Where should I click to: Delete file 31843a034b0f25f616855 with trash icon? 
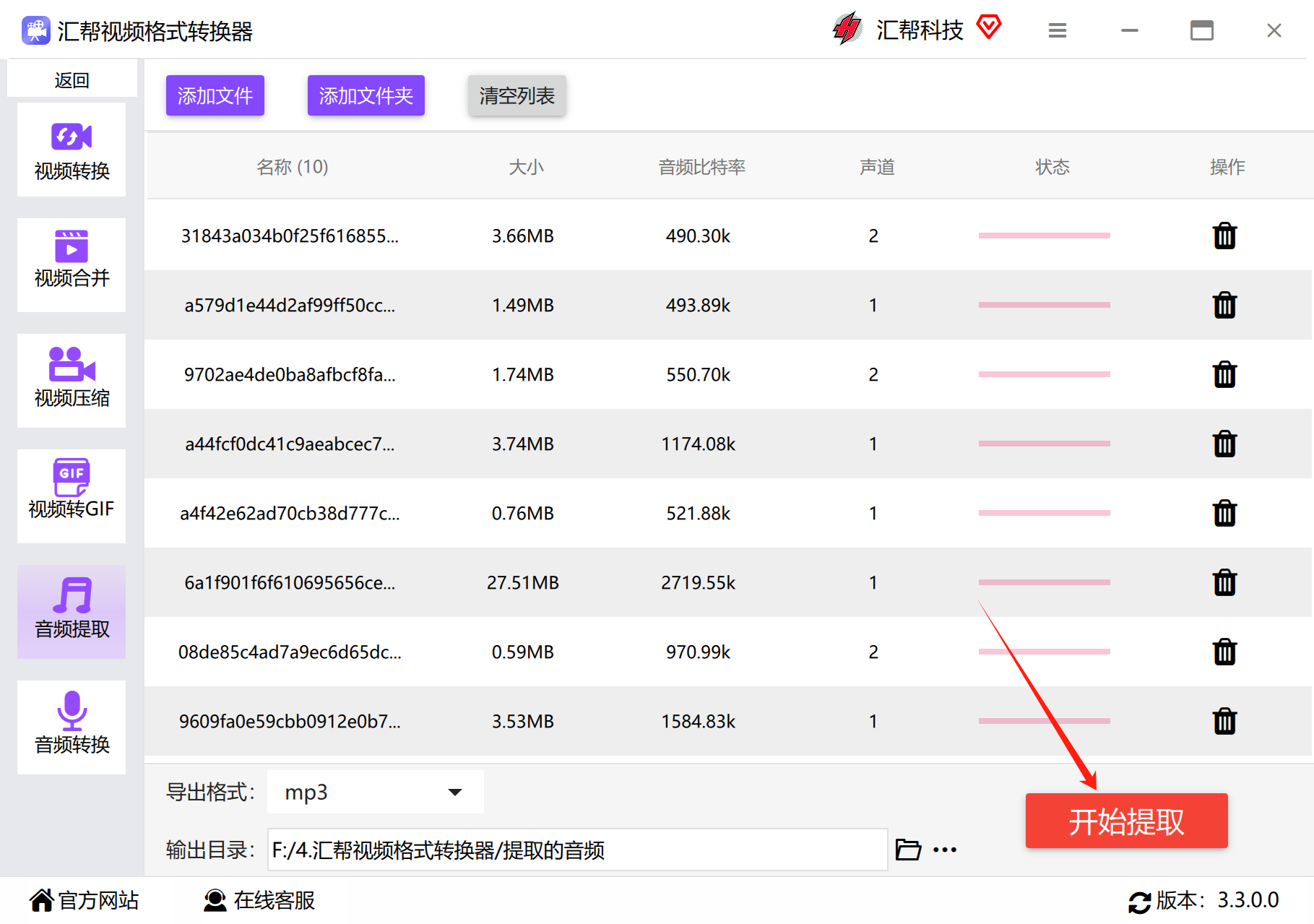(x=1224, y=236)
